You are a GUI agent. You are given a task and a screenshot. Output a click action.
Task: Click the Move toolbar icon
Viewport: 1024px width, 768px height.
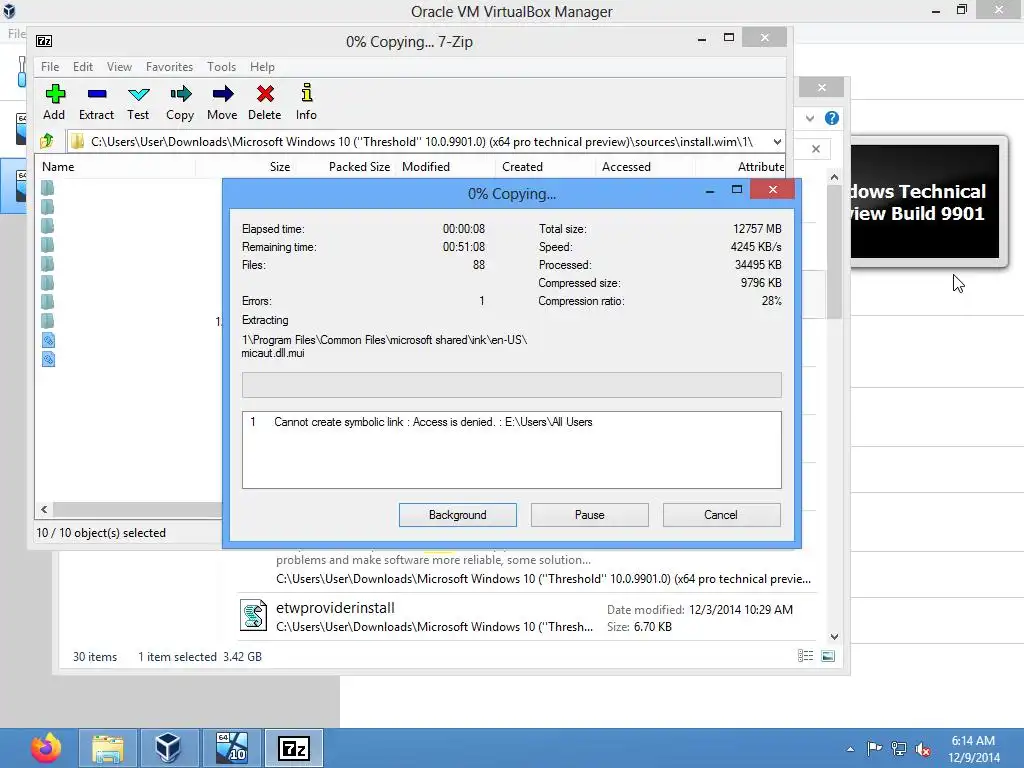223,94
